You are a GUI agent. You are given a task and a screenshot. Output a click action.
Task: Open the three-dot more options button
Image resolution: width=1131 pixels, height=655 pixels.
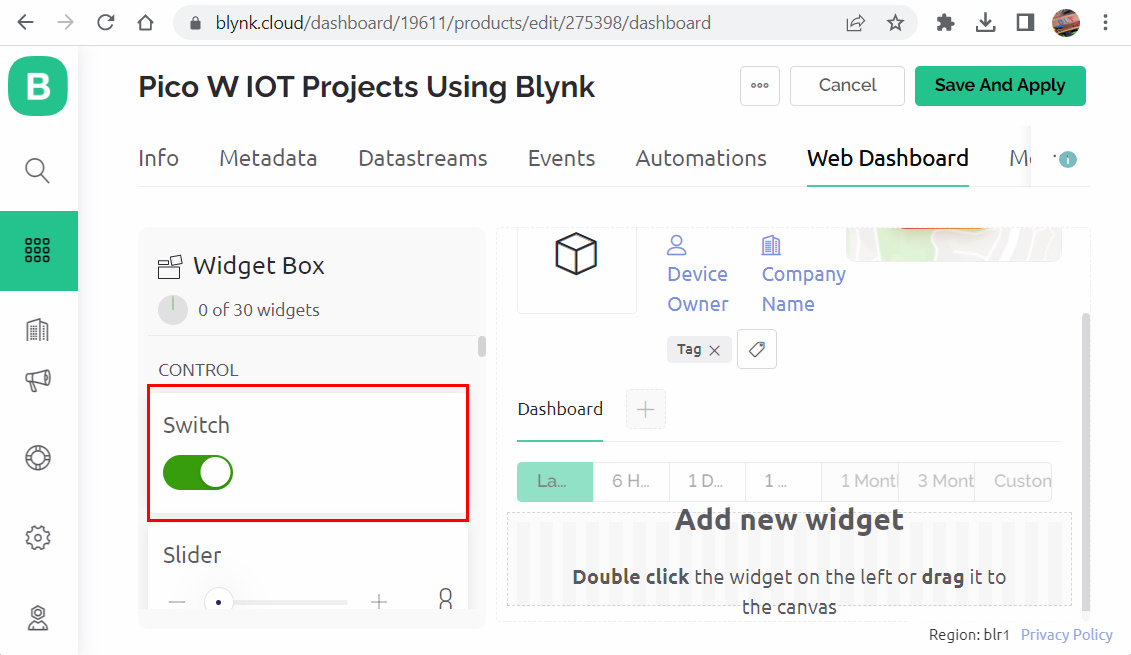pyautogui.click(x=760, y=86)
